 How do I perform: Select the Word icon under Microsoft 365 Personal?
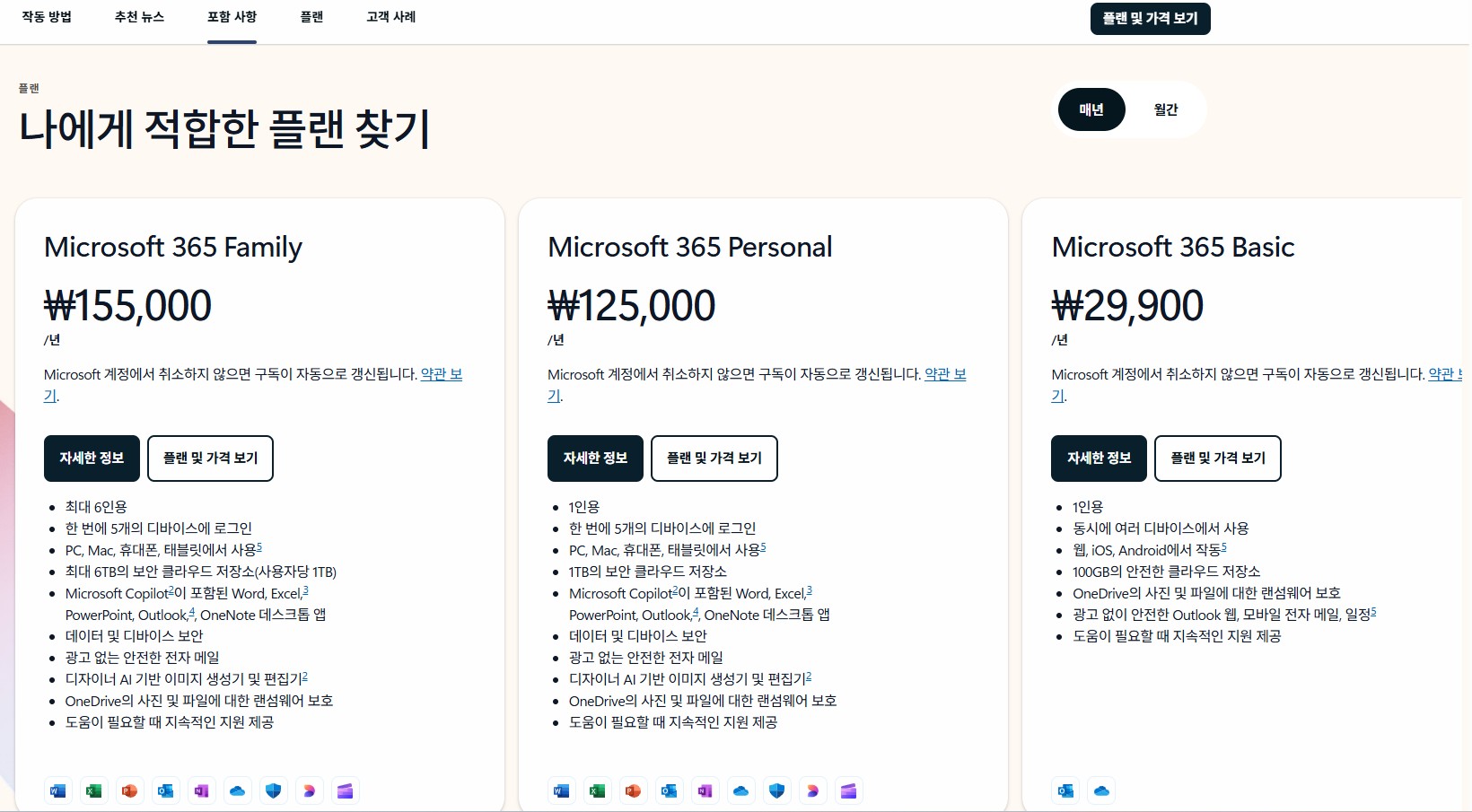pos(562,790)
